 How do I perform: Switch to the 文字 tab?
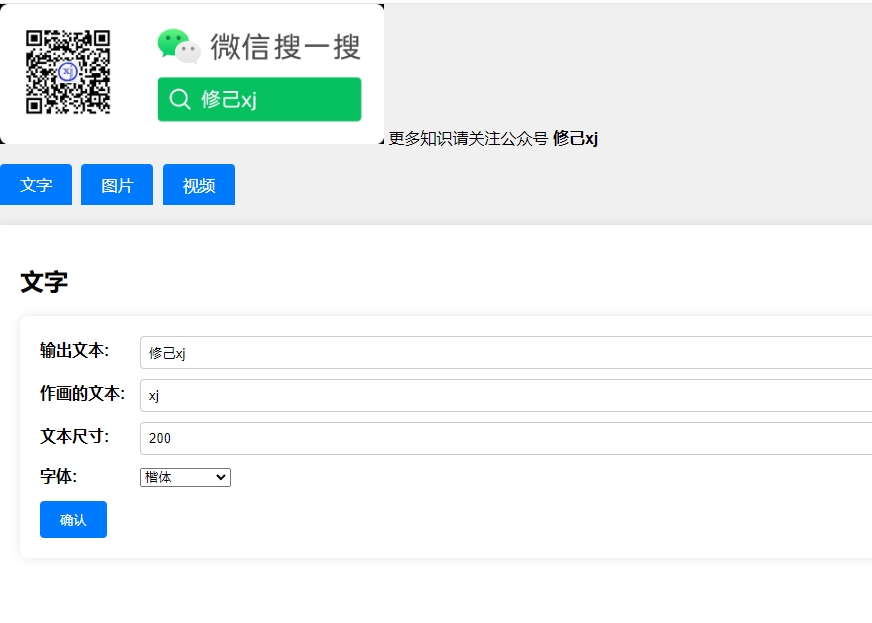click(36, 185)
